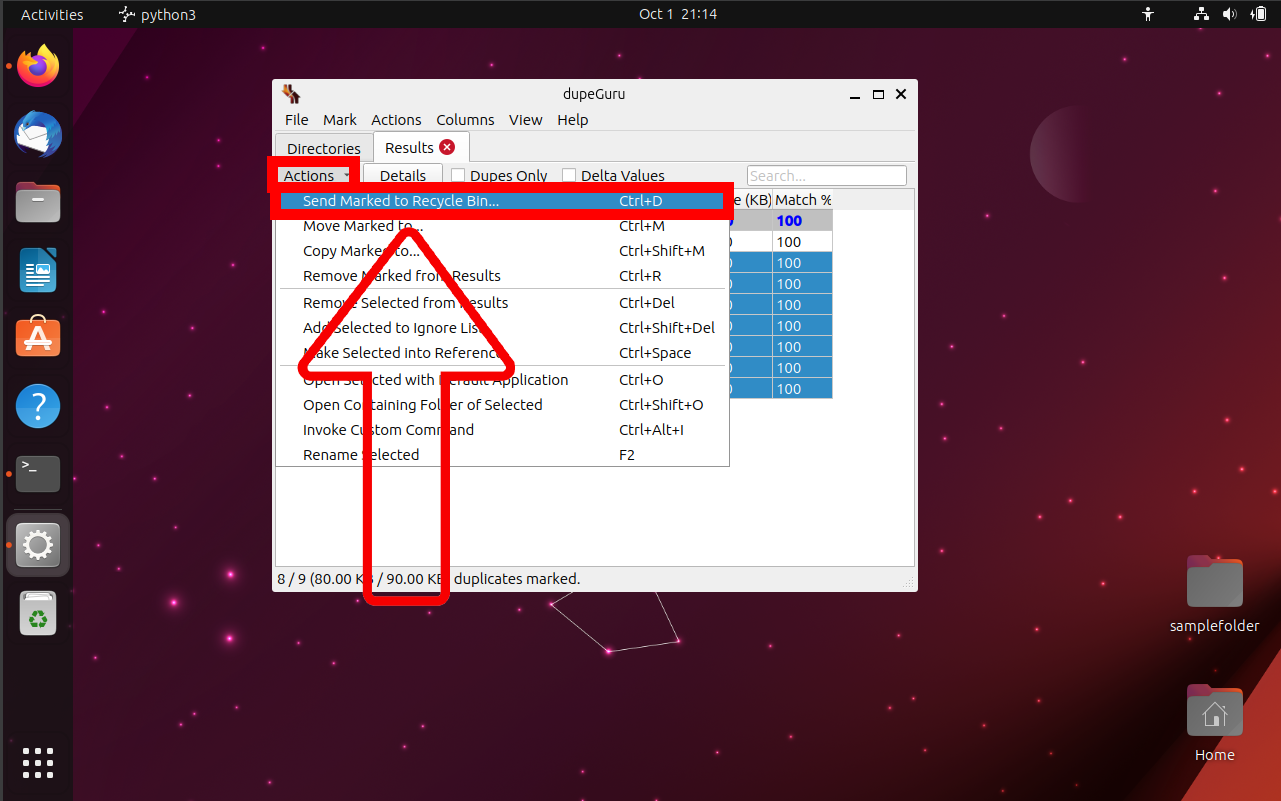The image size is (1281, 801).
Task: Open Thunderbird from the dock
Action: pos(37,134)
